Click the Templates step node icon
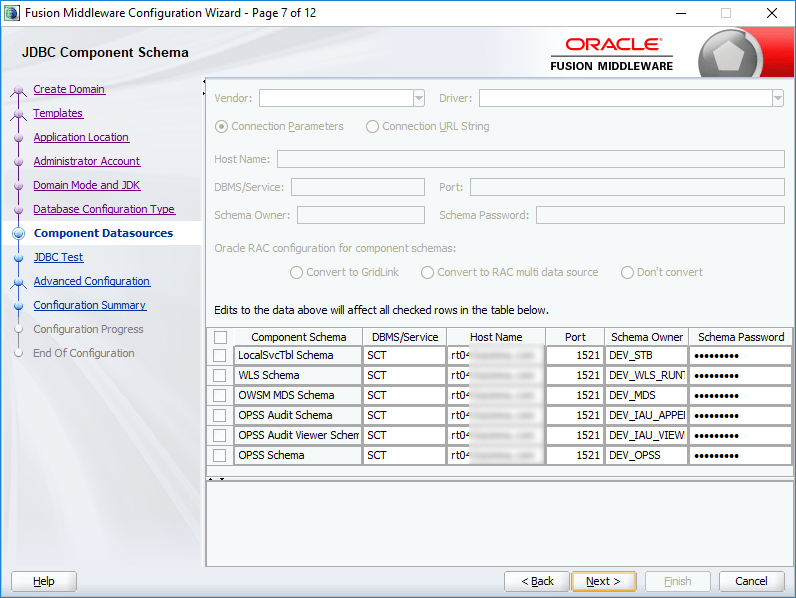796x598 pixels. click(19, 114)
